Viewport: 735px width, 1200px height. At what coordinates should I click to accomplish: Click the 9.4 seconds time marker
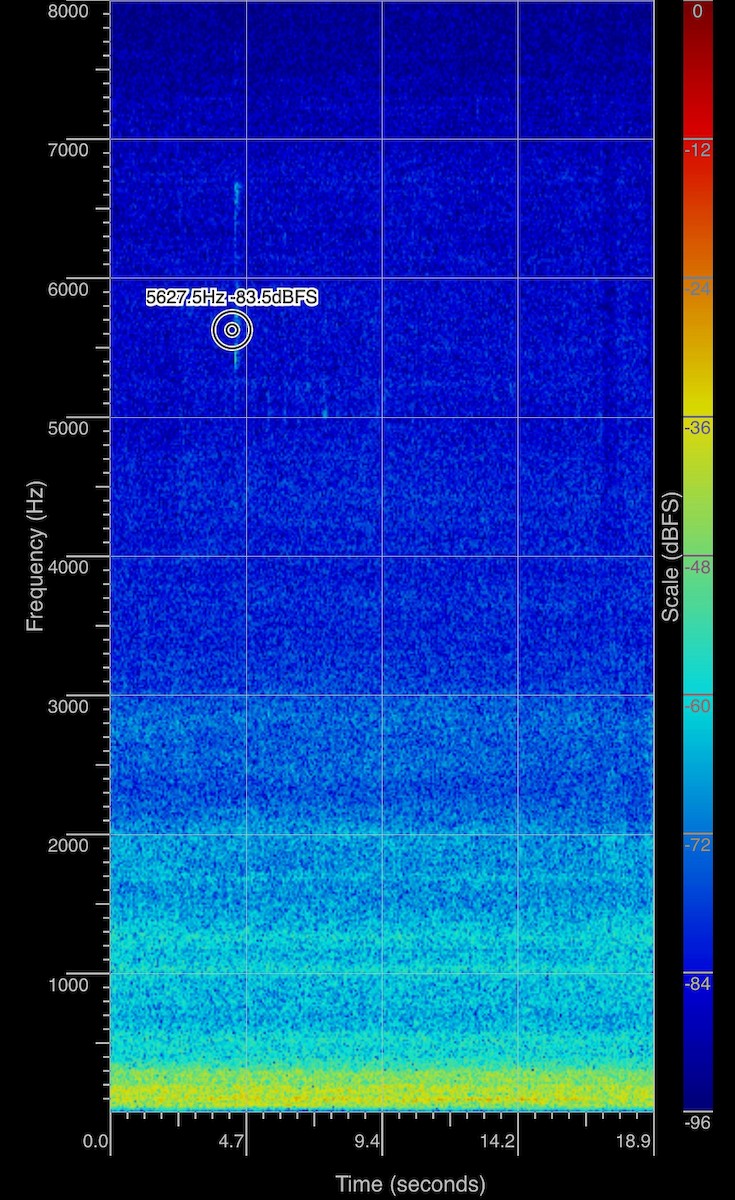(369, 1141)
